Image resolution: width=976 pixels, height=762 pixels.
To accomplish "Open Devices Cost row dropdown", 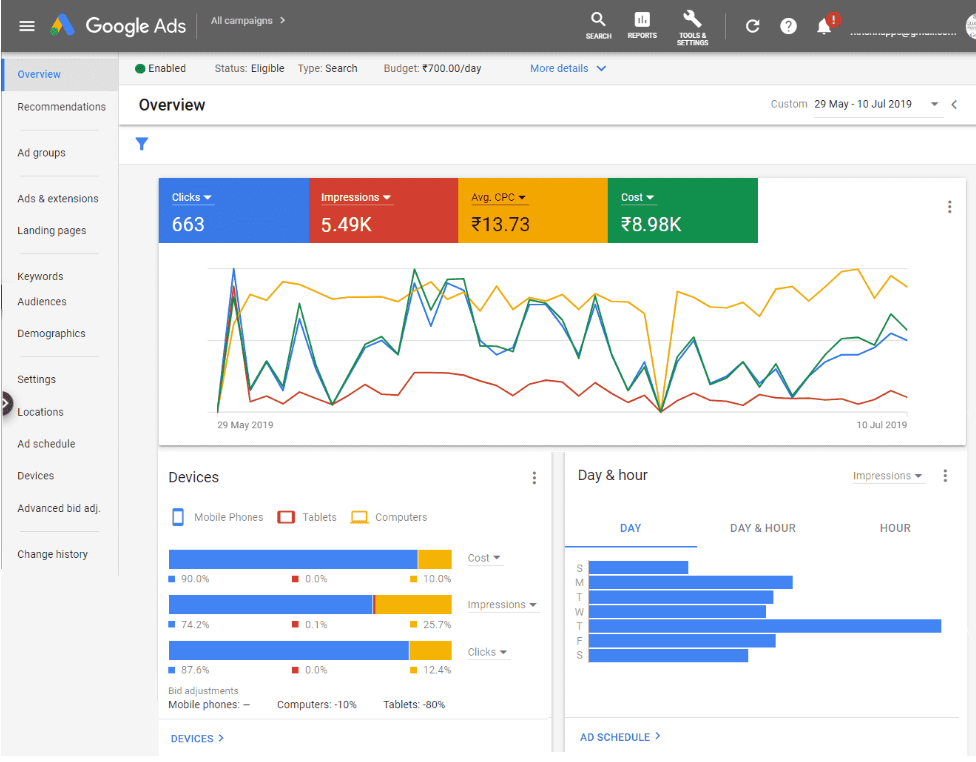I will (484, 558).
